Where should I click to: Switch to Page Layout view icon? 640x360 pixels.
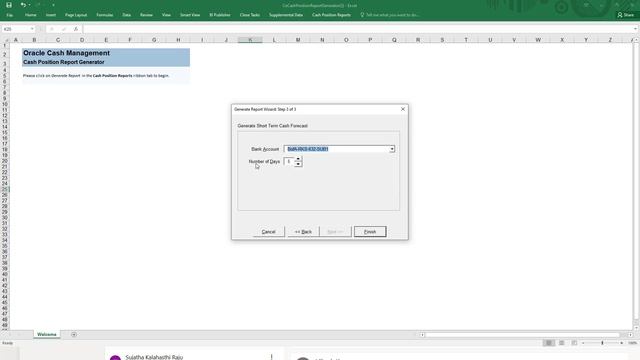point(562,343)
